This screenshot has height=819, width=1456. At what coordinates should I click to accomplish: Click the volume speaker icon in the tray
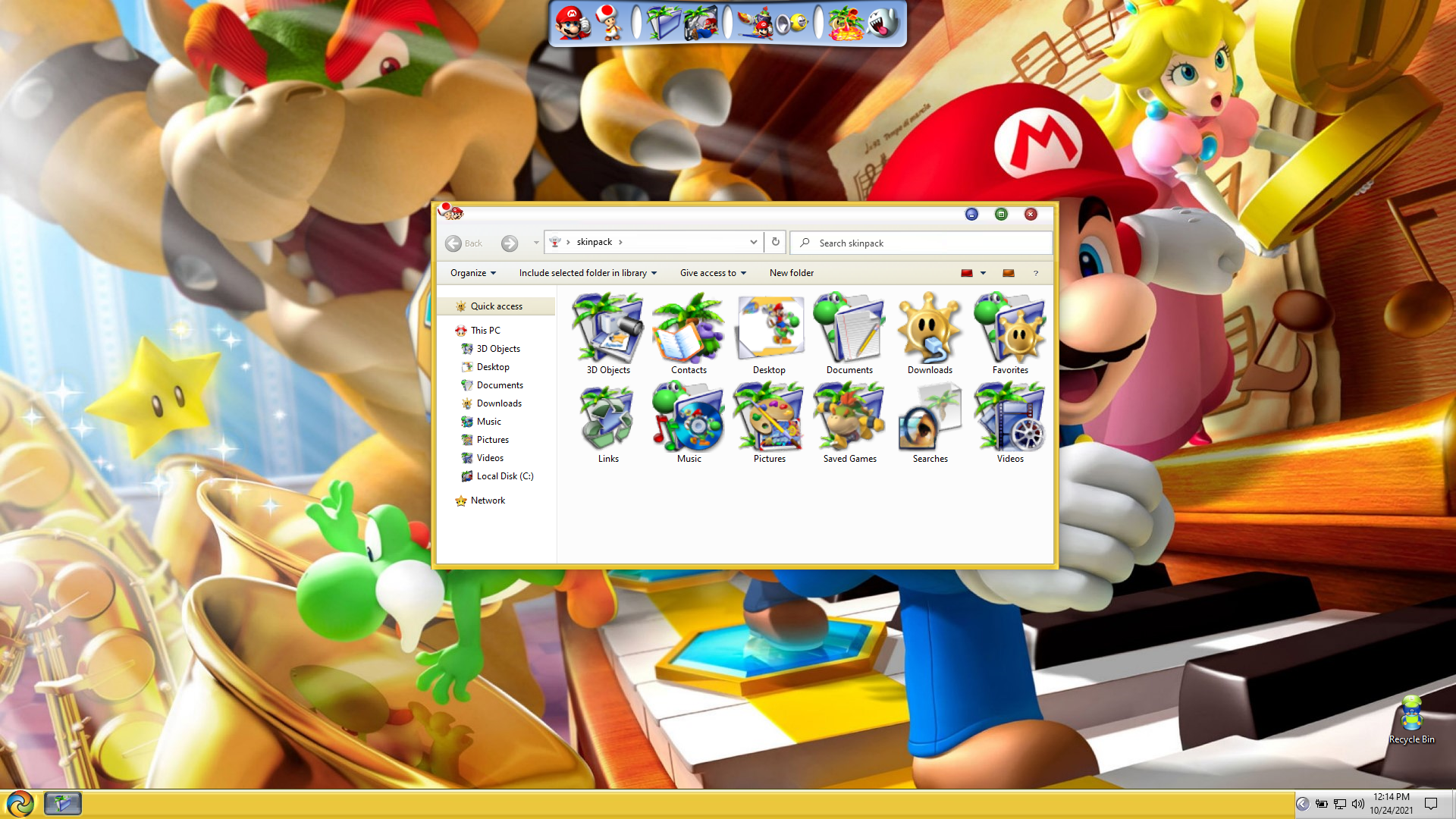tap(1357, 804)
